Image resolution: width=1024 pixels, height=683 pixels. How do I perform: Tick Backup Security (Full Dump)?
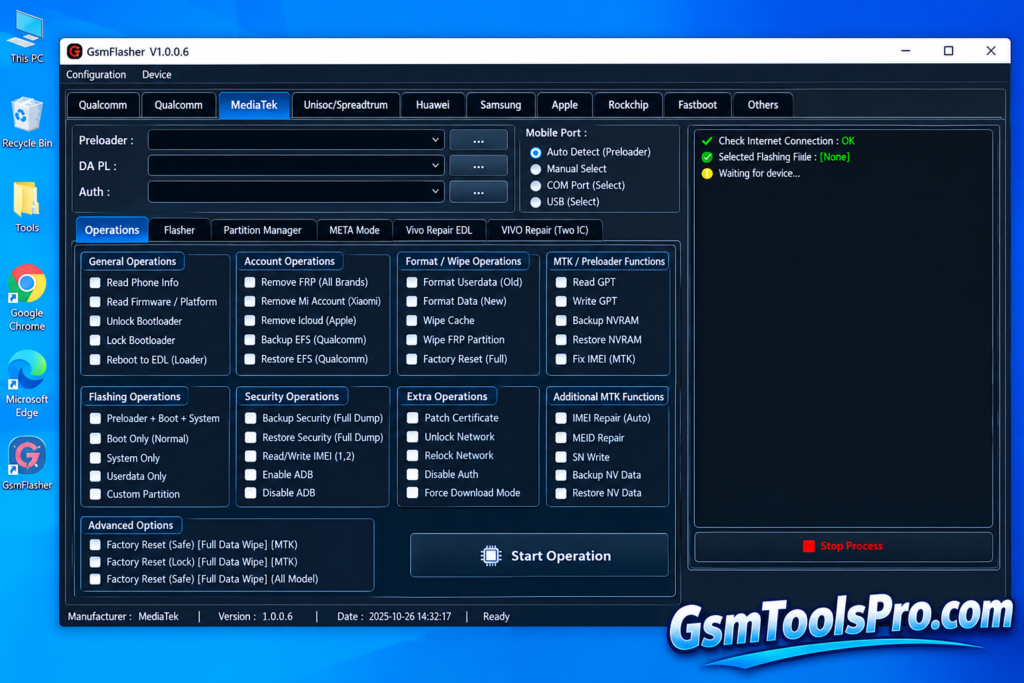point(250,418)
